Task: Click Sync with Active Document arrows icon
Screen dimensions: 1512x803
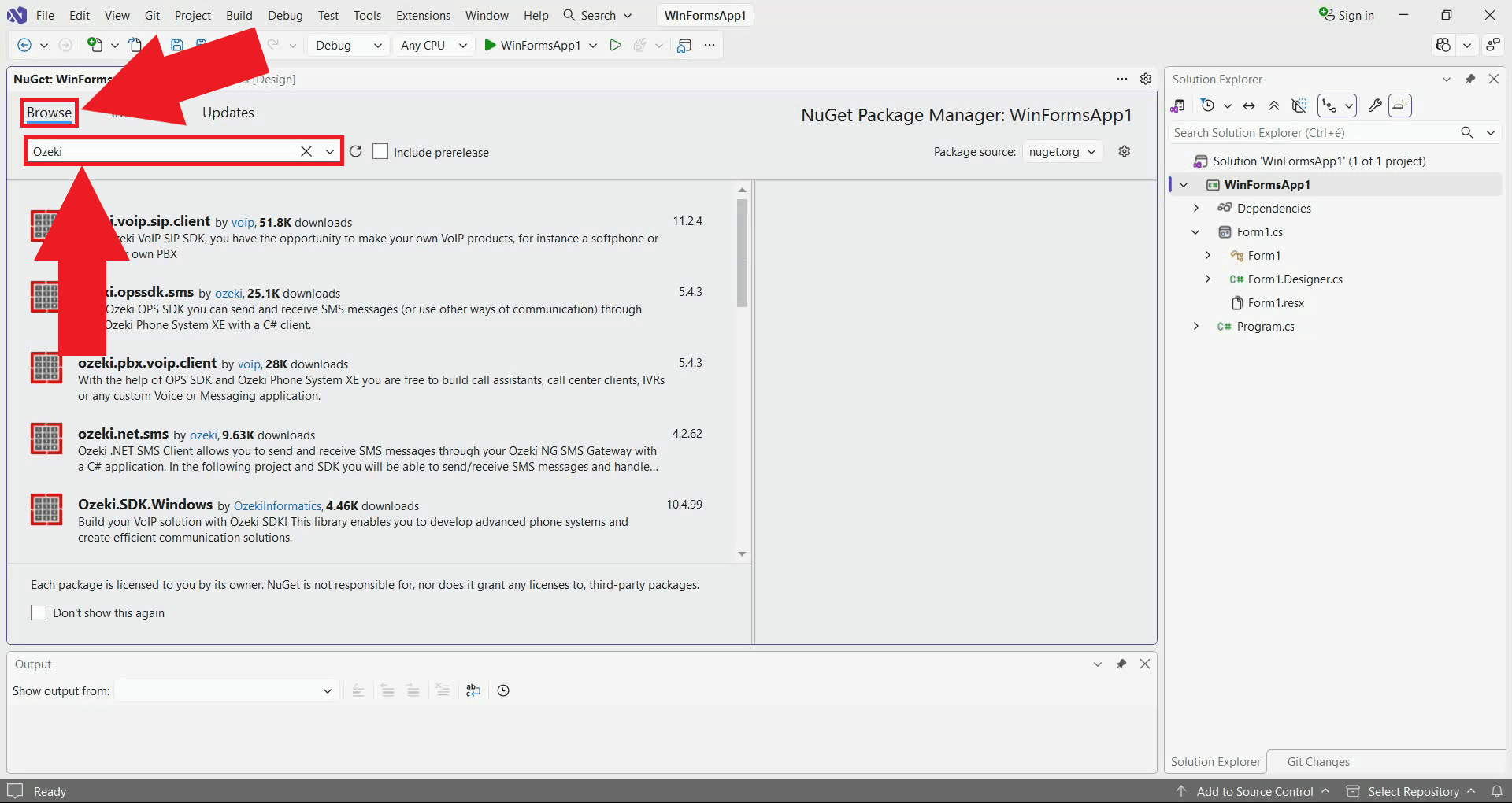Action: pyautogui.click(x=1249, y=105)
